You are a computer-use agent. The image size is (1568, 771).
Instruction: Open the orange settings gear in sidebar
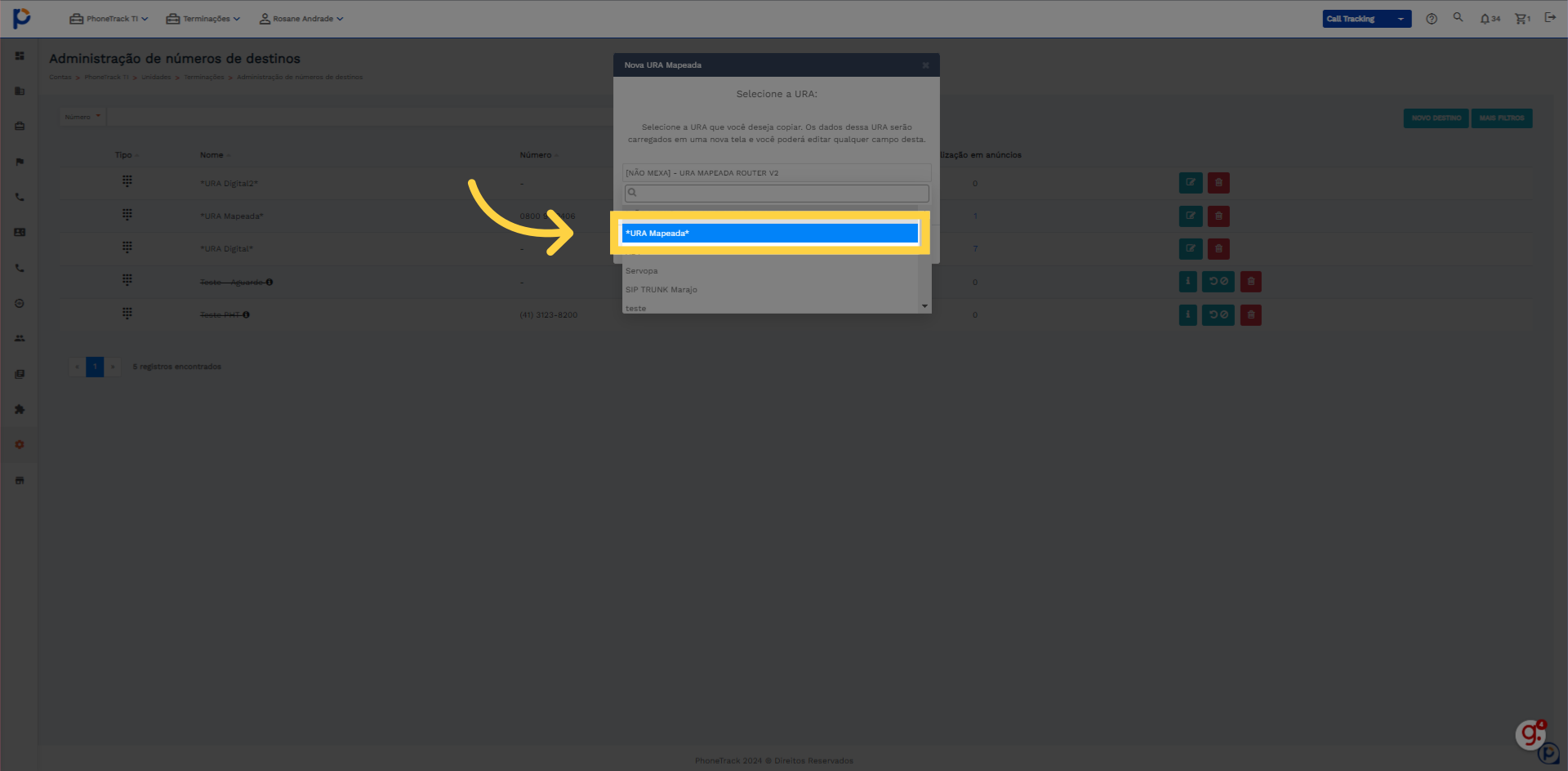[x=20, y=444]
